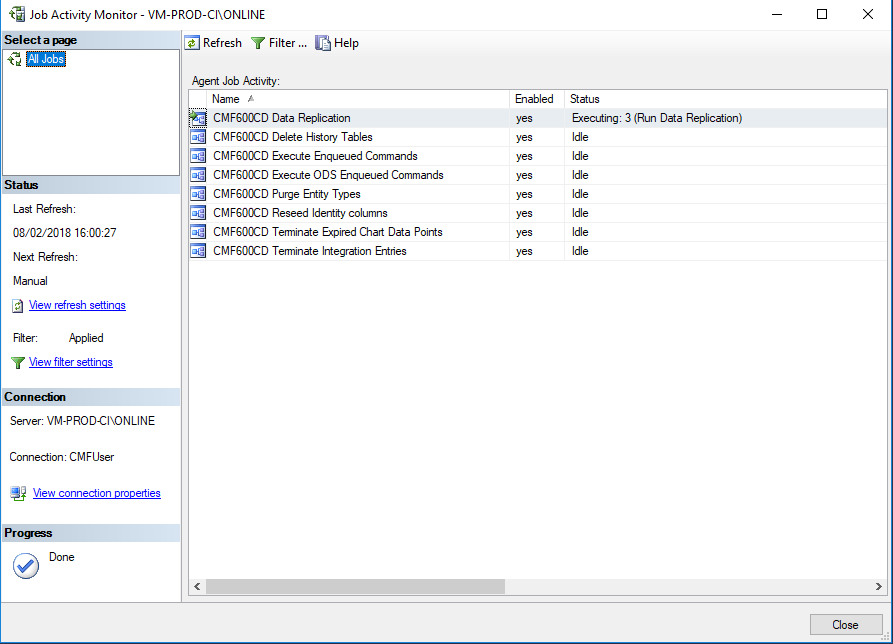This screenshot has width=893, height=644.
Task: Click the Purge Entity Types job icon
Action: pos(198,194)
